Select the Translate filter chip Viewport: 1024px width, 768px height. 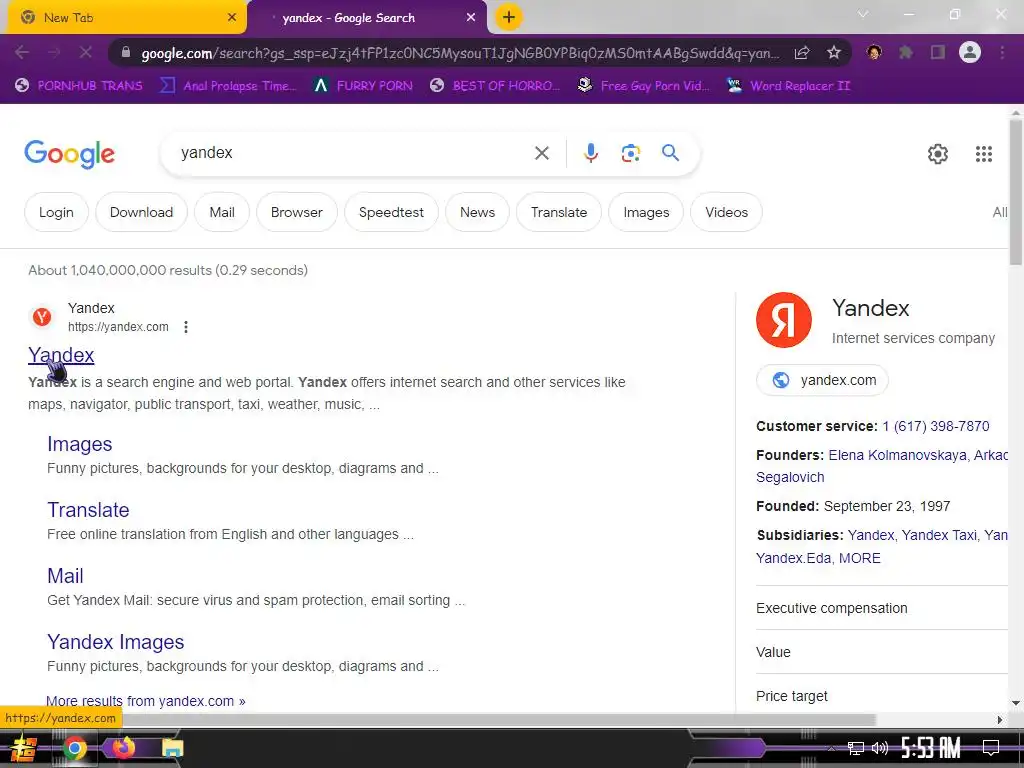tap(559, 212)
